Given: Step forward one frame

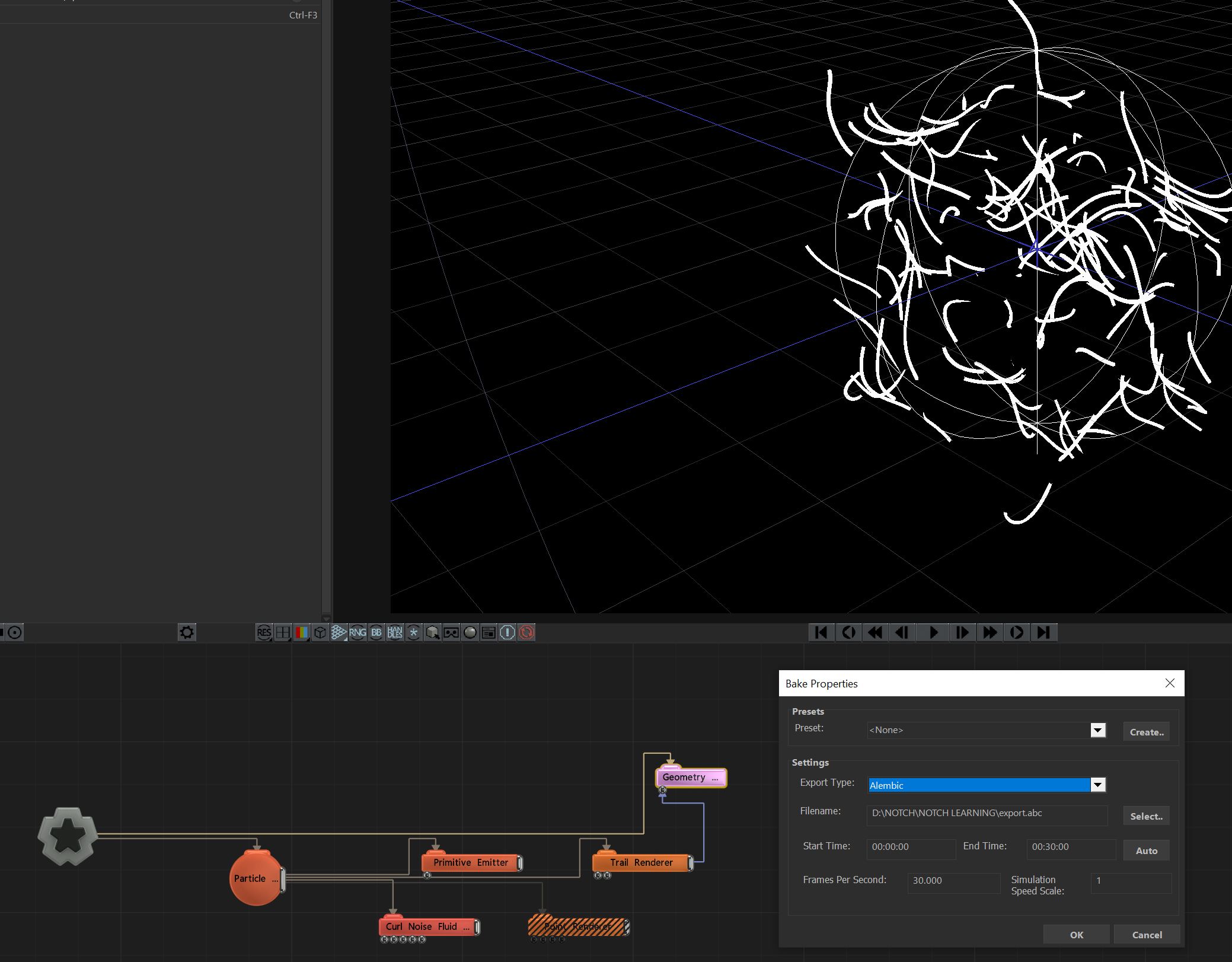Looking at the screenshot, I should point(962,632).
